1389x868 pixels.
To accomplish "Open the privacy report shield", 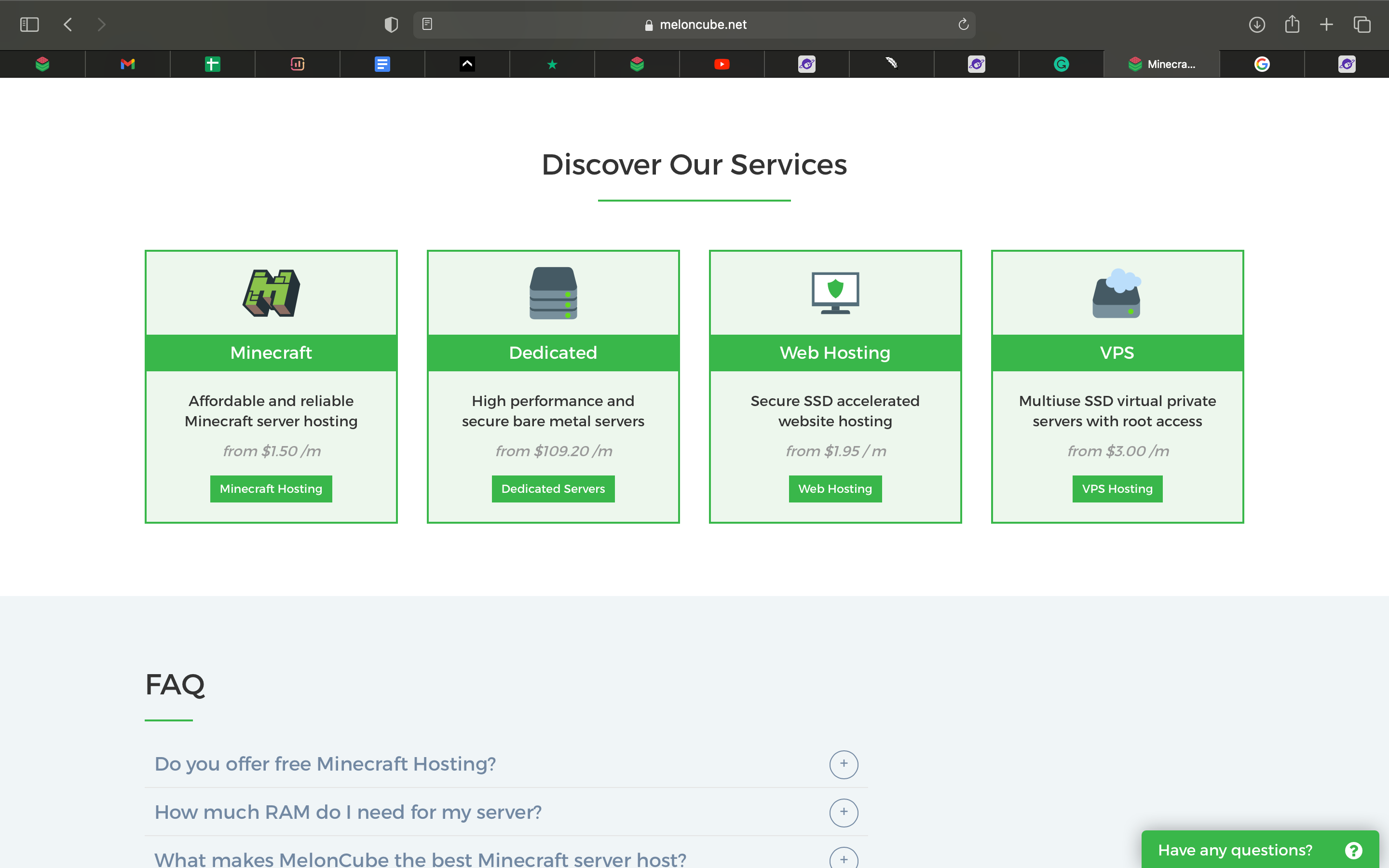I will [x=391, y=25].
